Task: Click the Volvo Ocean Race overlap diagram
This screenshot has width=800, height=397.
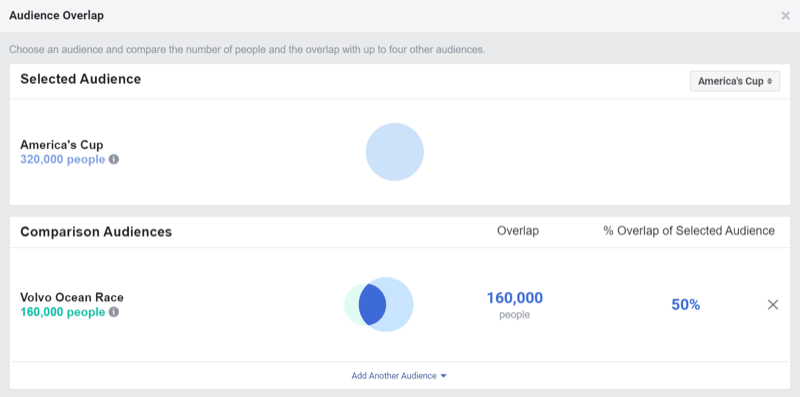Action: coord(379,305)
